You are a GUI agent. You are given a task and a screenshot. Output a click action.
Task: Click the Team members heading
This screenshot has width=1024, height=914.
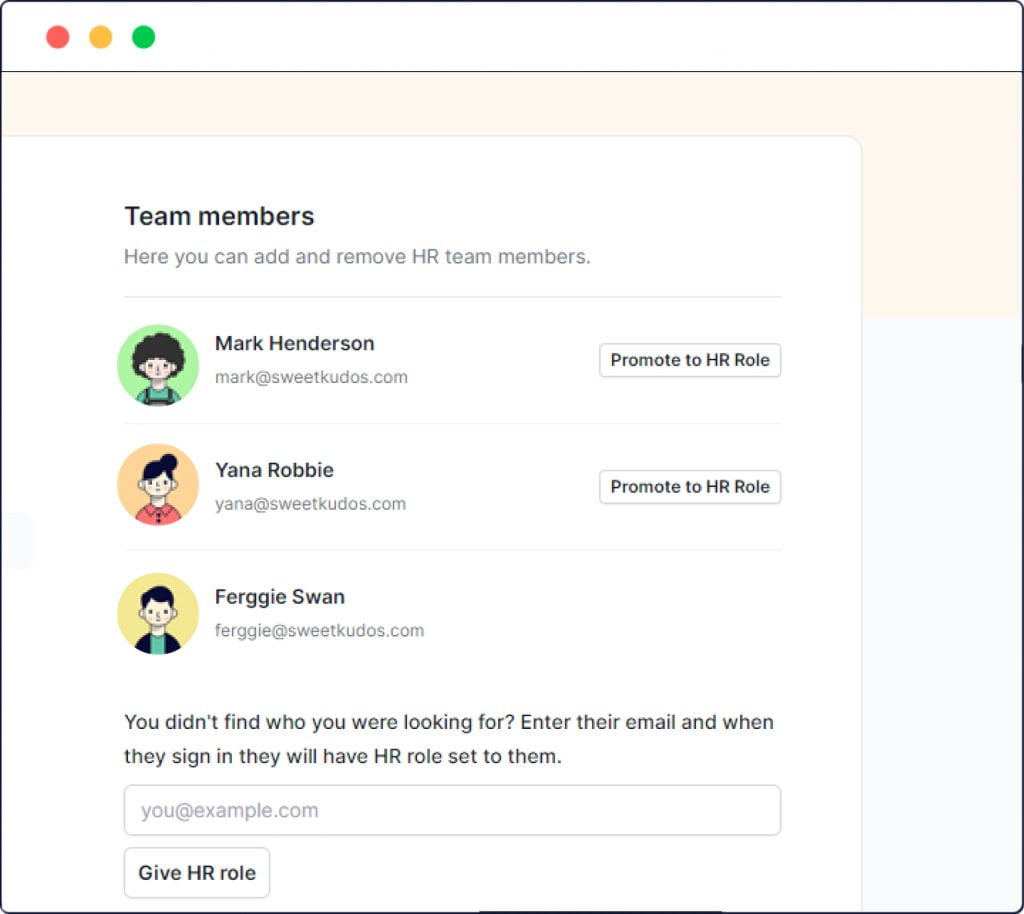coord(219,216)
